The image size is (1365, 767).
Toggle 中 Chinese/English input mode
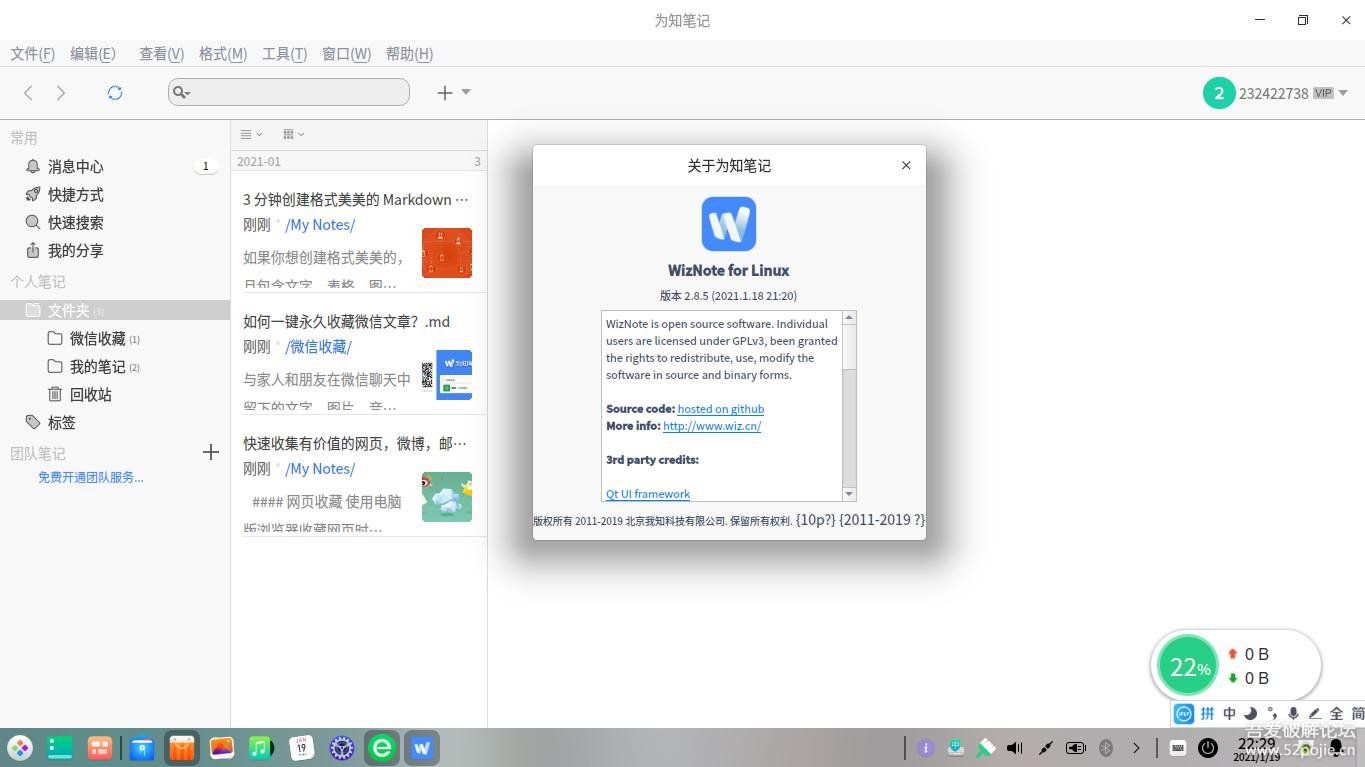pyautogui.click(x=1229, y=713)
